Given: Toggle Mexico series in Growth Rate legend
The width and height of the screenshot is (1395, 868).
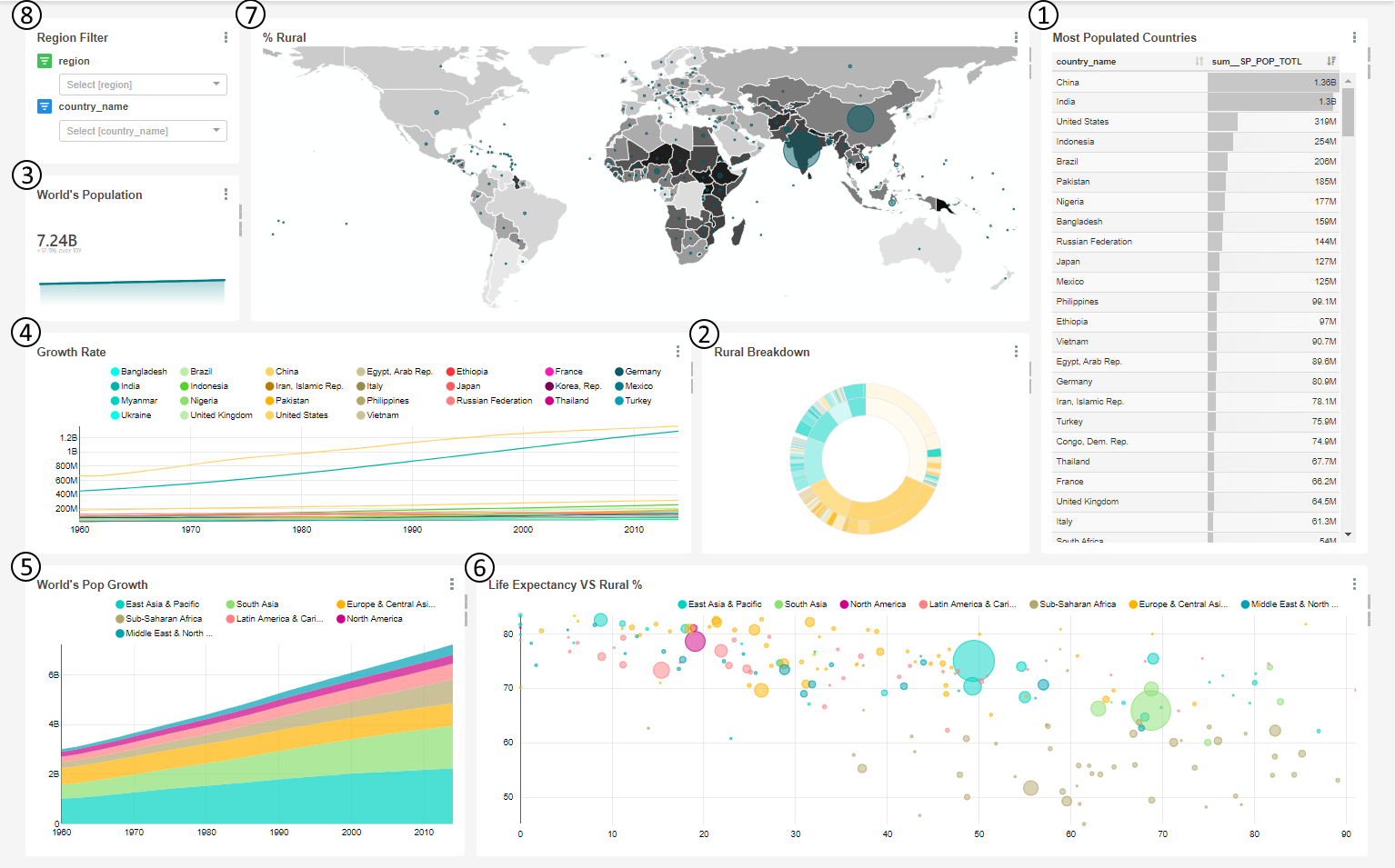Looking at the screenshot, I should click(x=634, y=386).
